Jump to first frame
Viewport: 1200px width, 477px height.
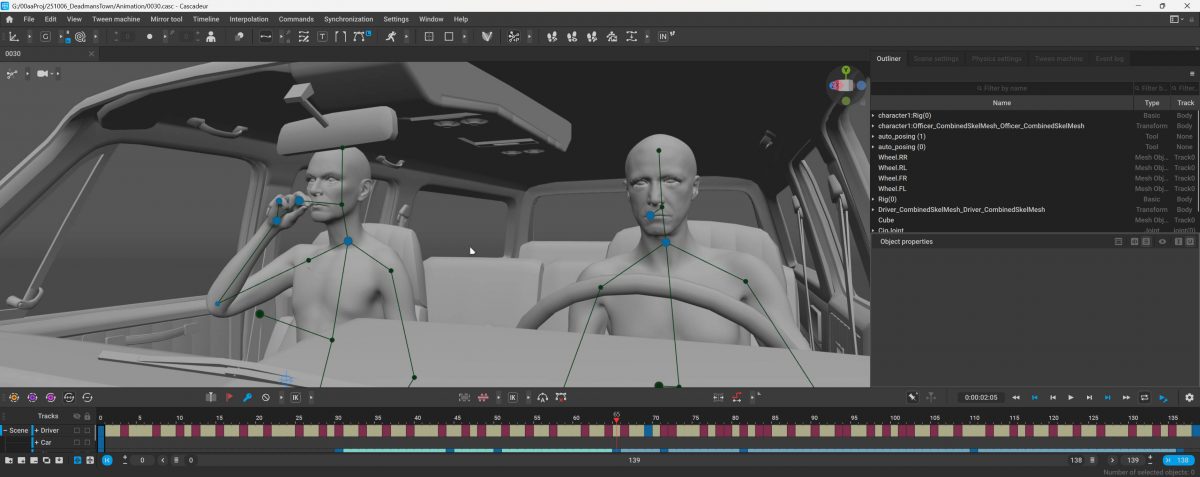pos(1016,397)
